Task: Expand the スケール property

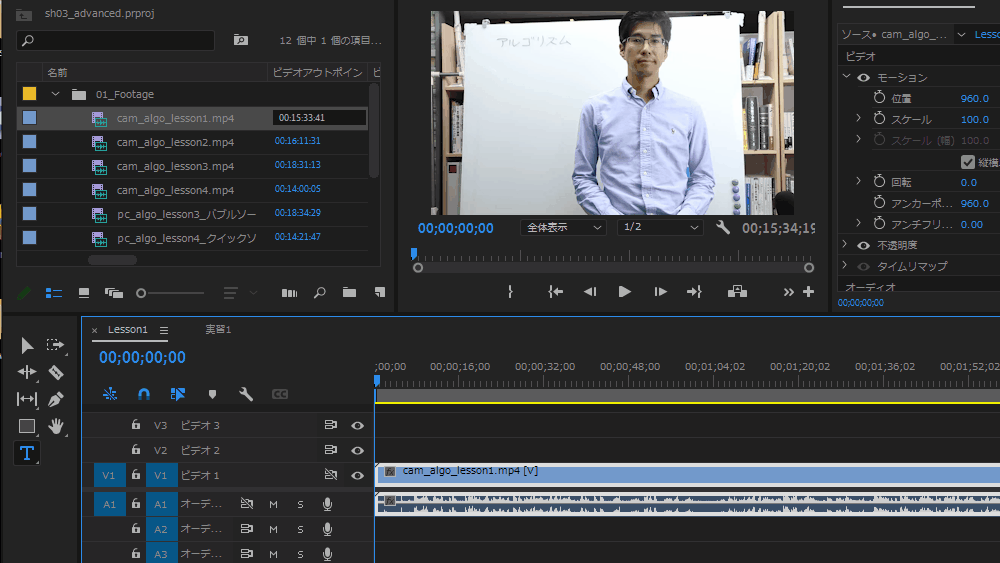Action: 858,118
